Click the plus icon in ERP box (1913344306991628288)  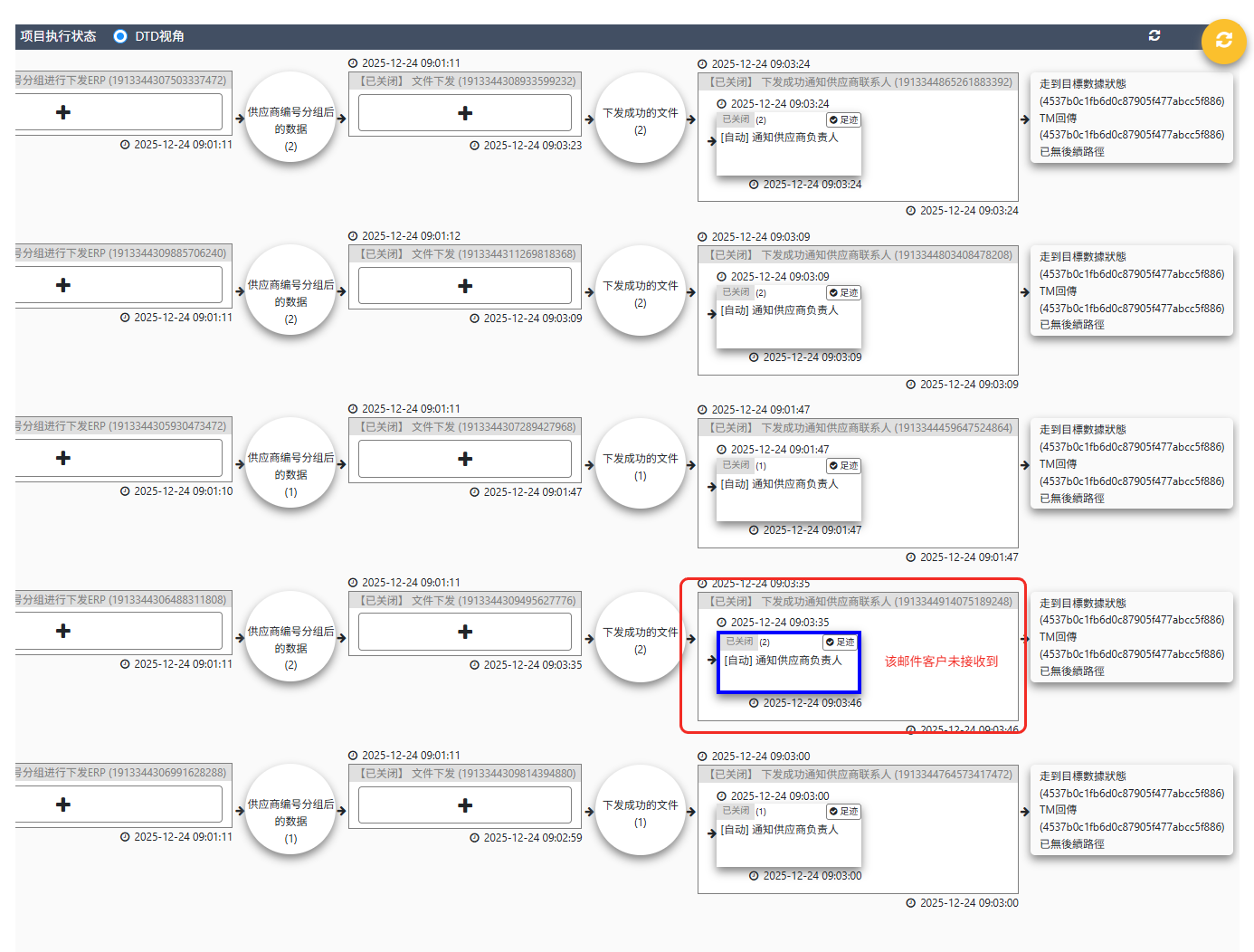pyautogui.click(x=63, y=804)
